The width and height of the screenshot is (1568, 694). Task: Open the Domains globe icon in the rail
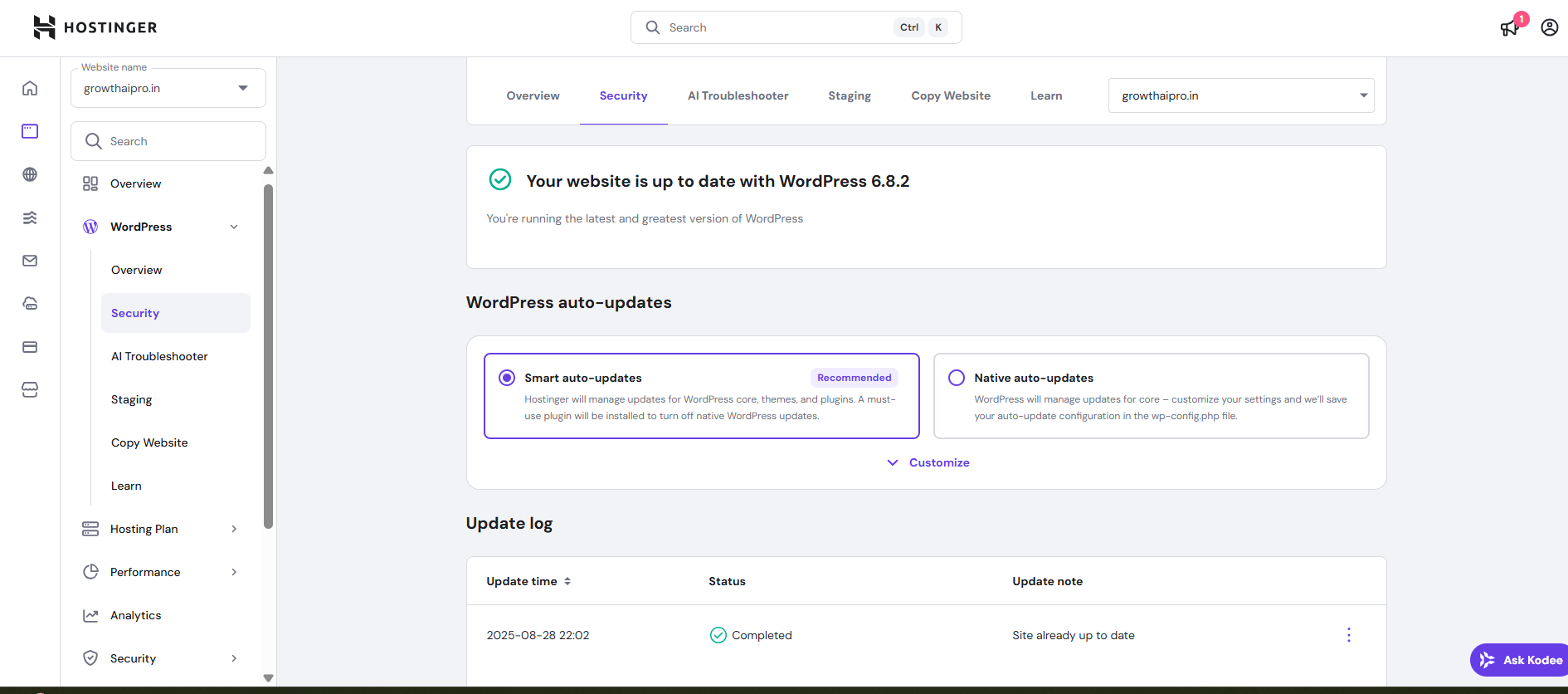[x=30, y=174]
